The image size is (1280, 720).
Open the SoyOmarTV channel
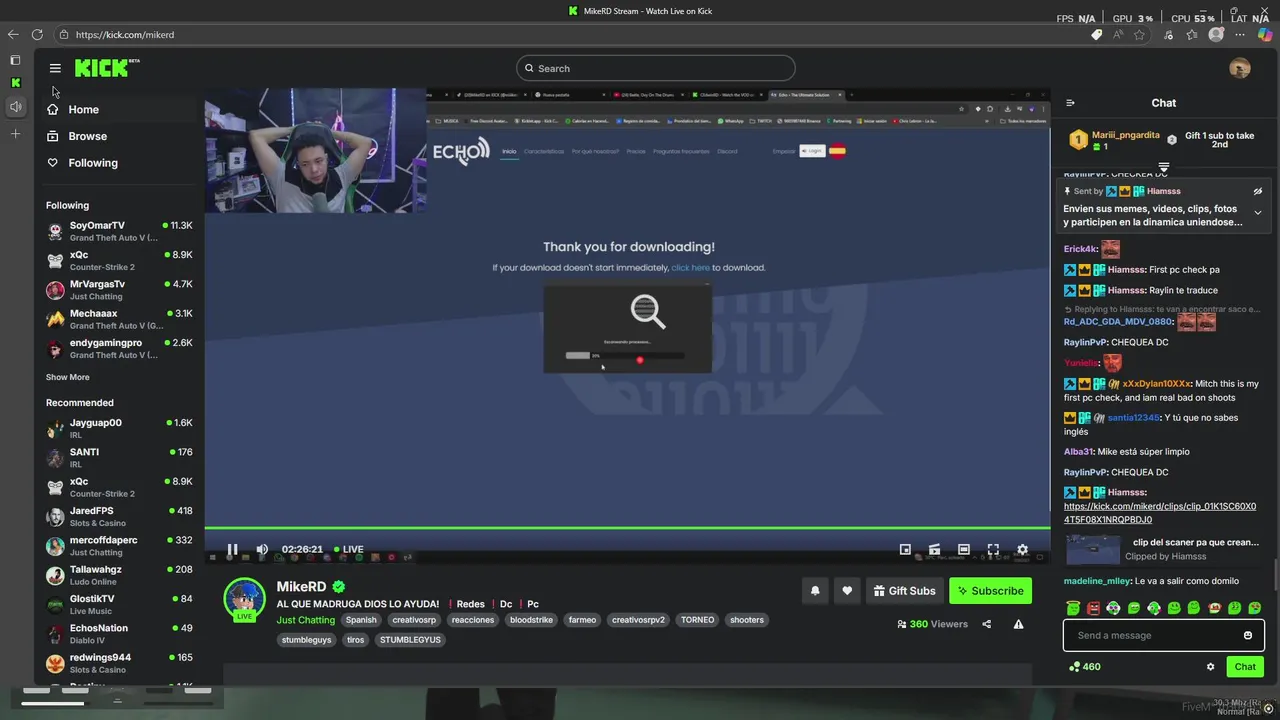120,231
